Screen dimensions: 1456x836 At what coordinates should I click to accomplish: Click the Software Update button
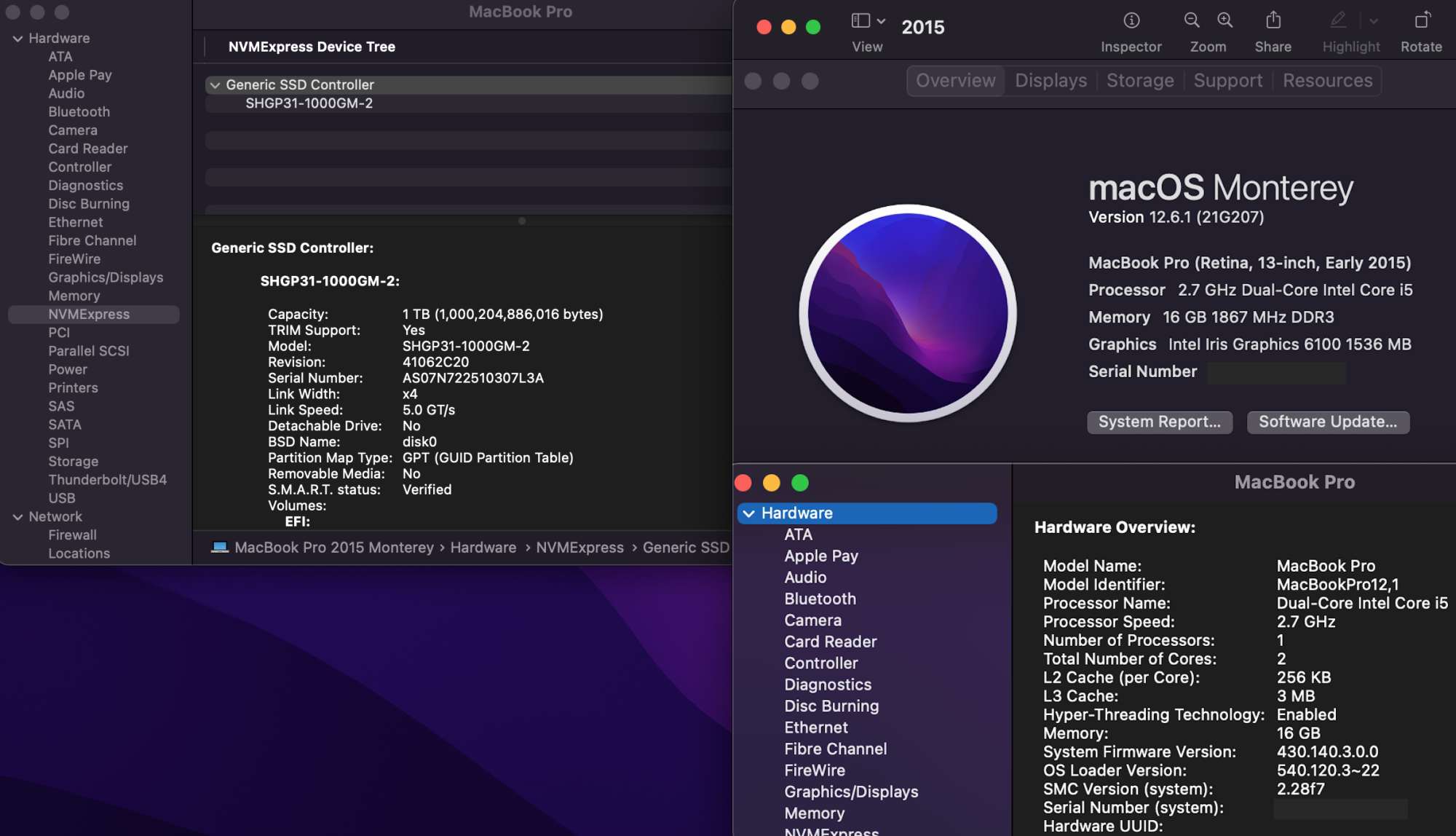(1327, 422)
